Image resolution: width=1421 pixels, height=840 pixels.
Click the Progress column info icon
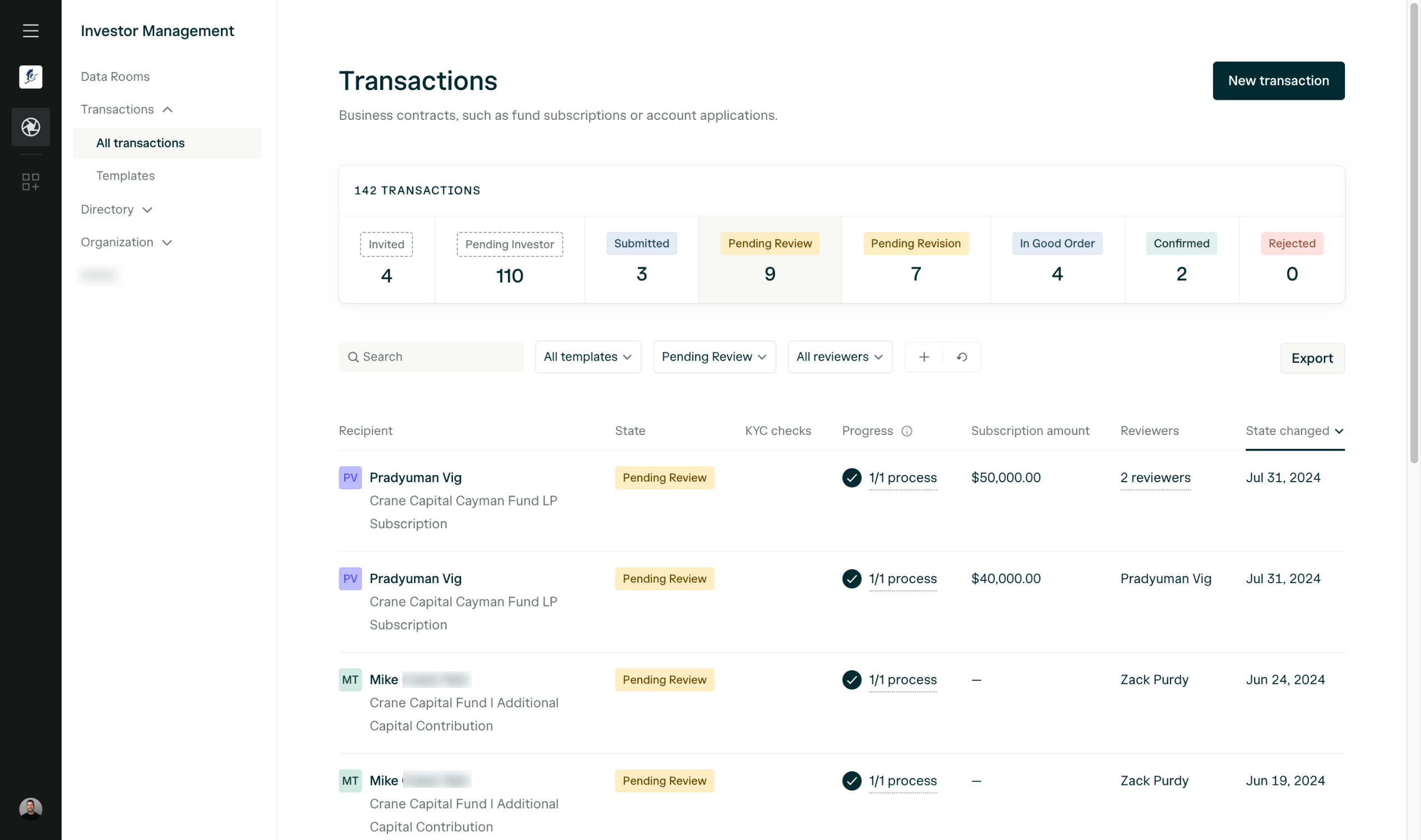click(x=906, y=431)
